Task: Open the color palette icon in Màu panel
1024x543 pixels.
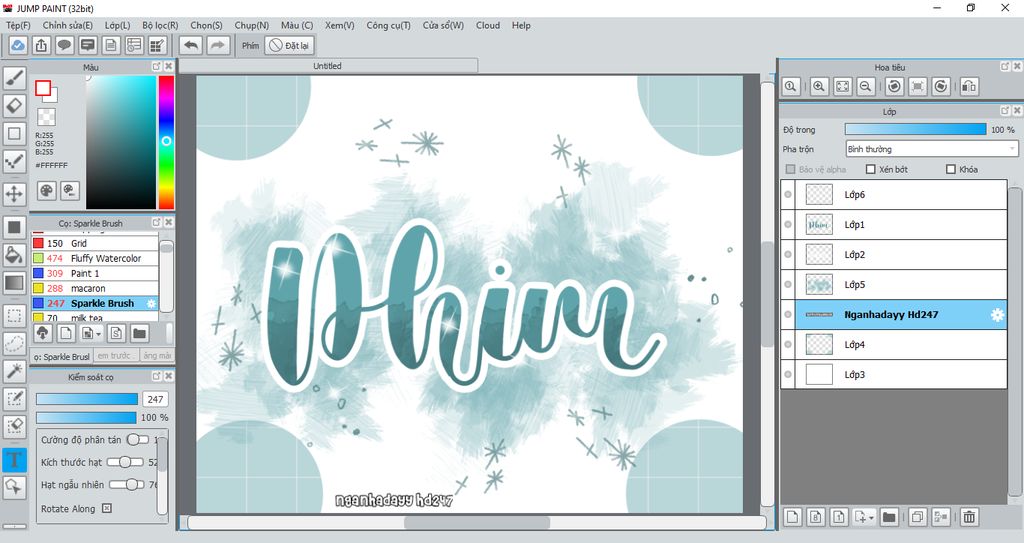Action: [x=47, y=191]
